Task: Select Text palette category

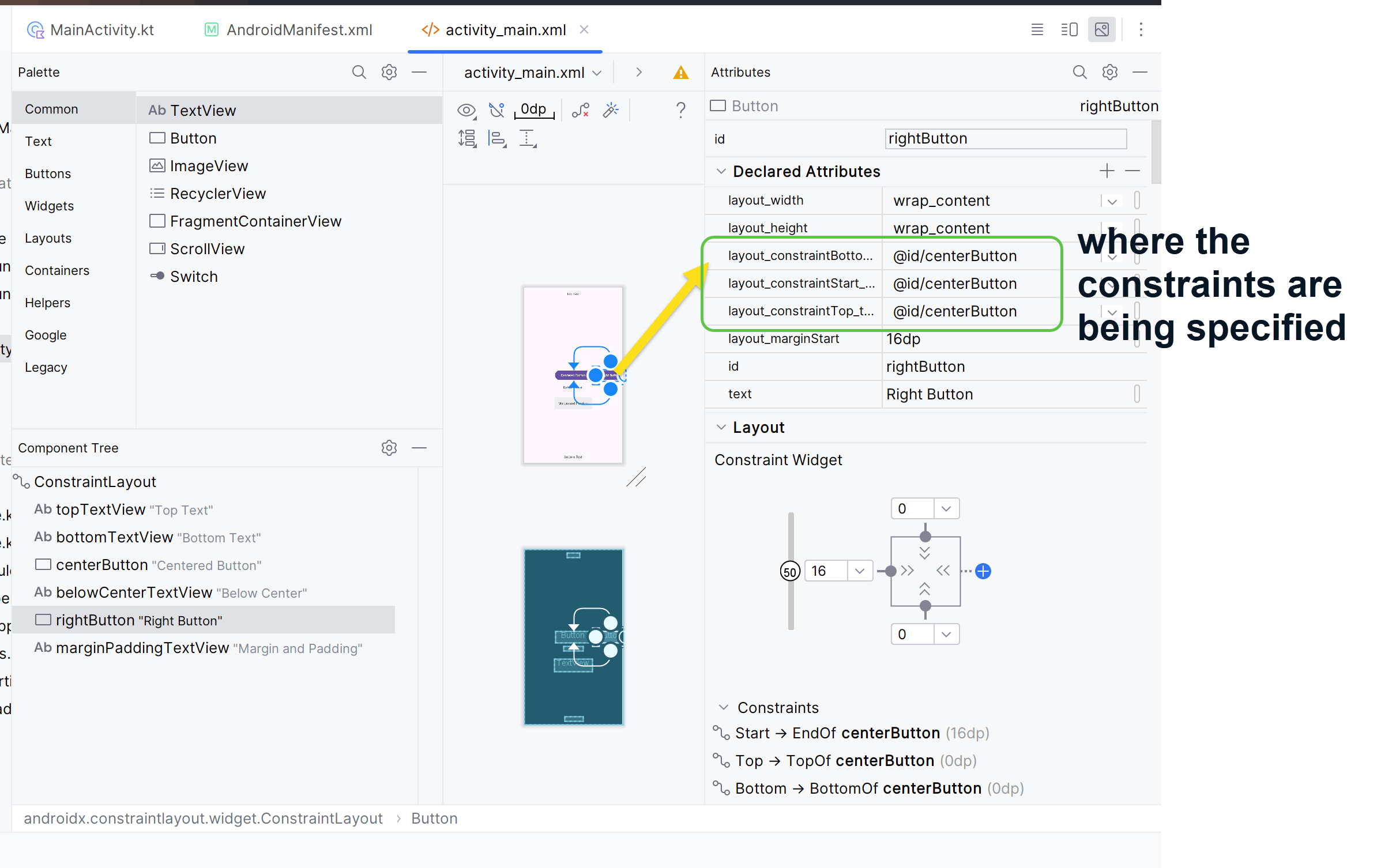Action: (74, 141)
